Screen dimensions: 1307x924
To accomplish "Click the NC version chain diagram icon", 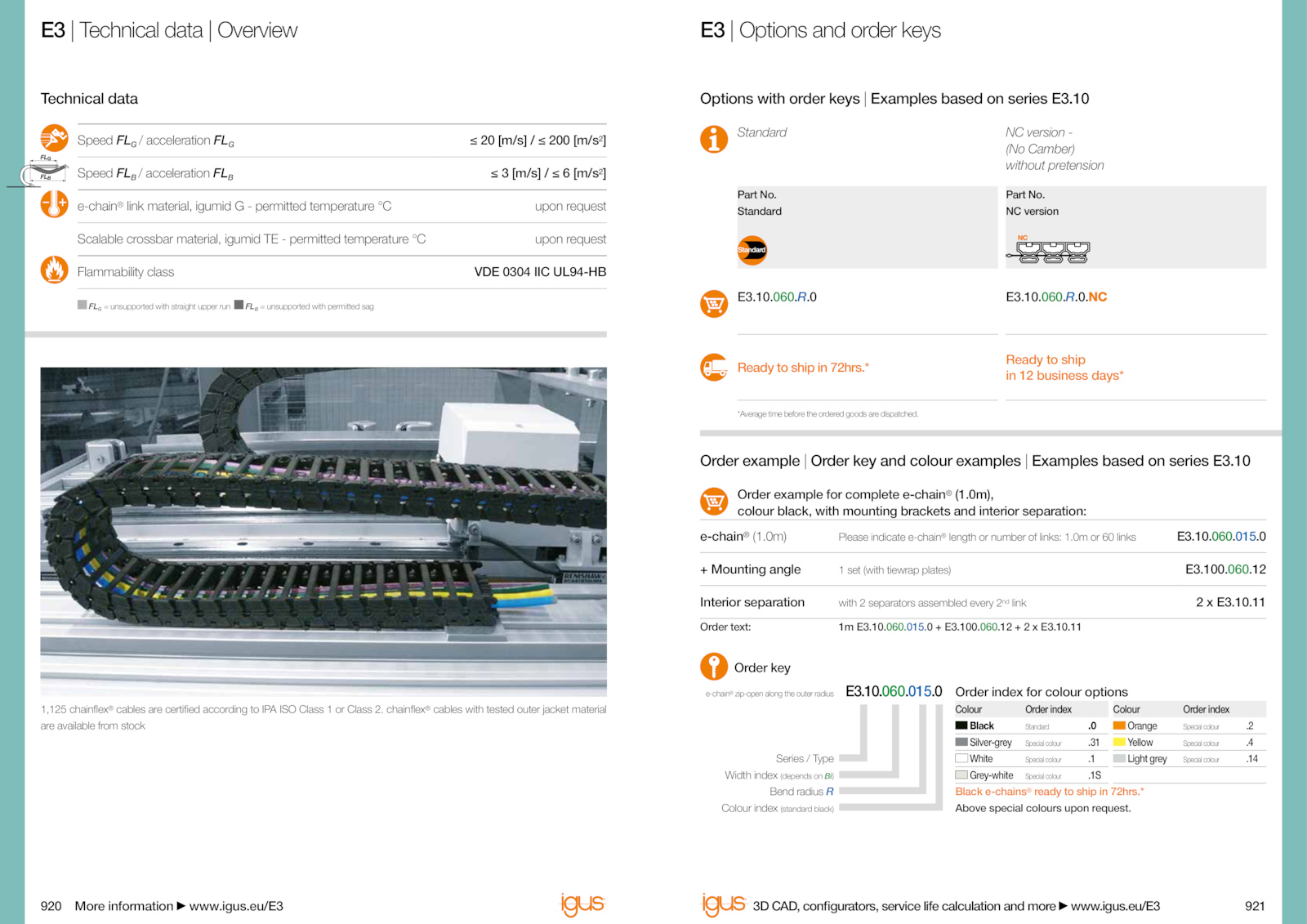I will [x=1048, y=250].
